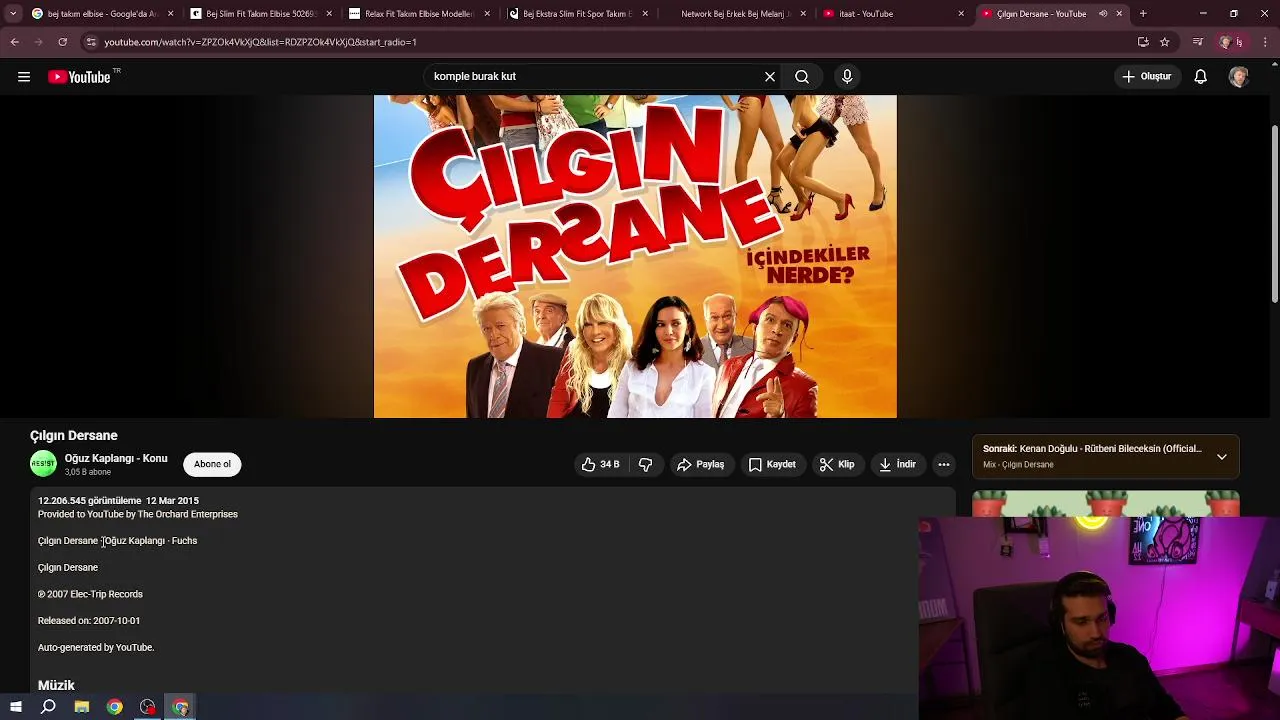Open the Windows Start menu

[x=15, y=707]
